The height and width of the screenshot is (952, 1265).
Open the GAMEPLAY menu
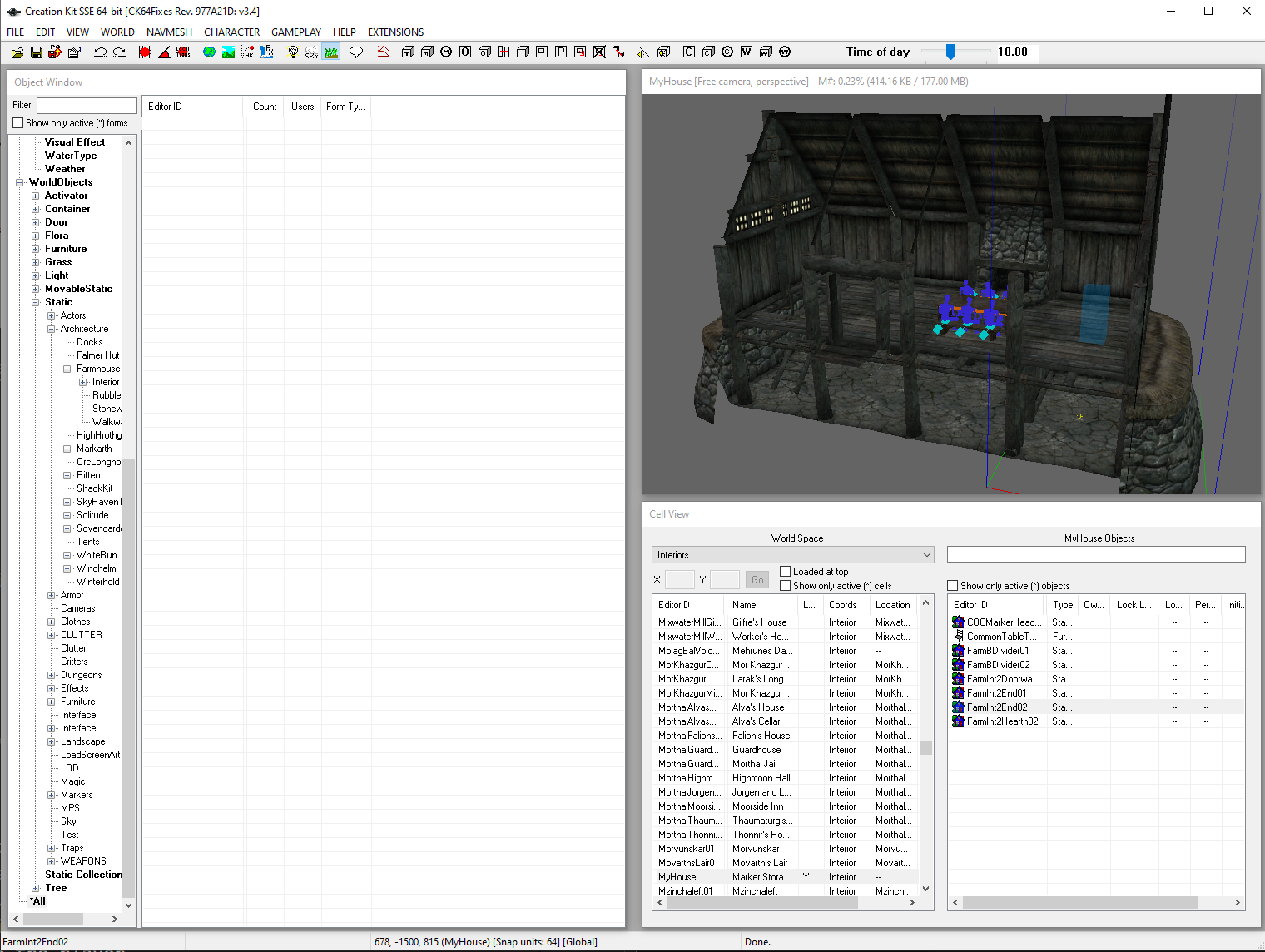click(x=295, y=32)
